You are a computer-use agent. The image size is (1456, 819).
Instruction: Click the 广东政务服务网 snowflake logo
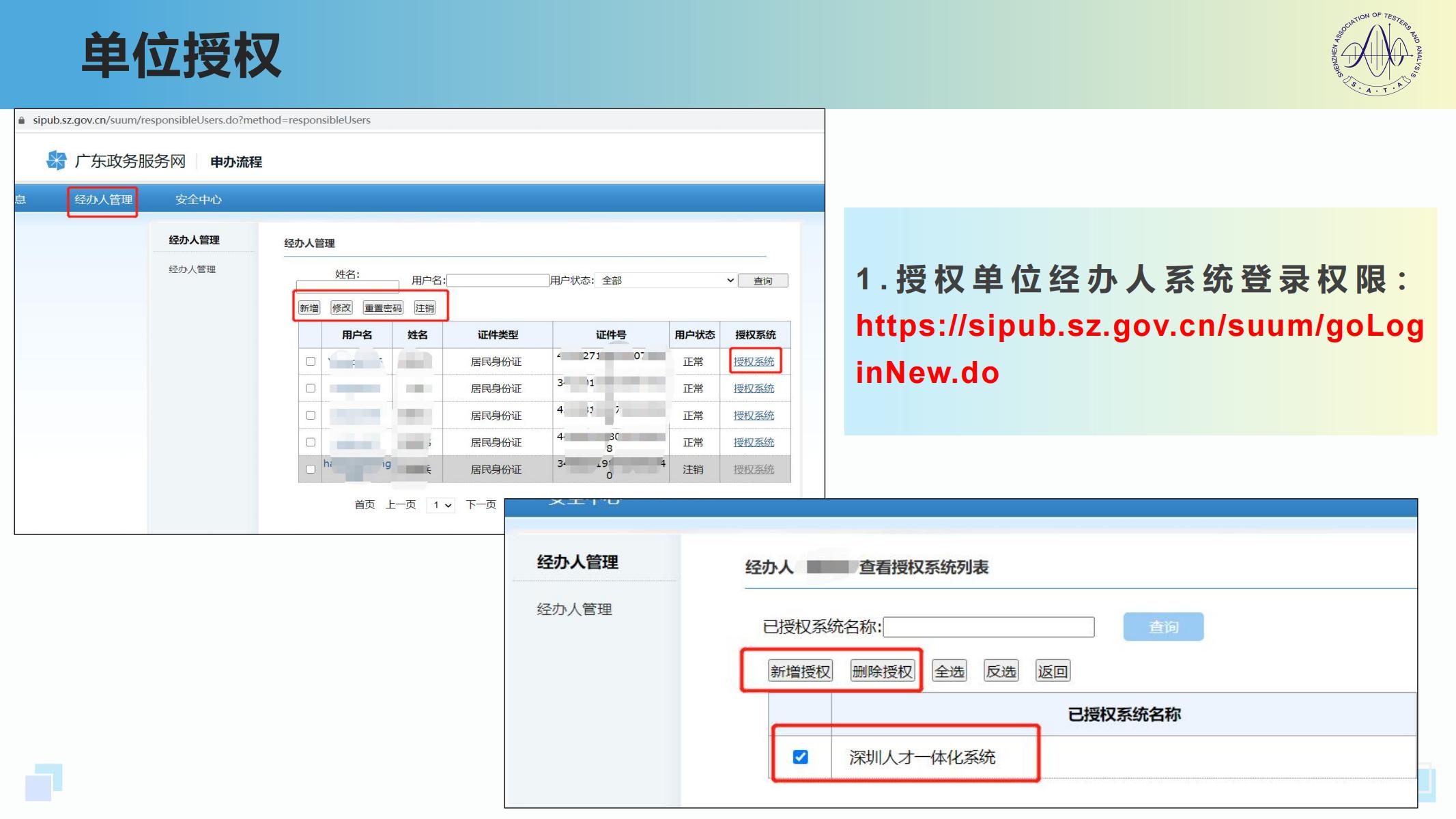pos(56,160)
